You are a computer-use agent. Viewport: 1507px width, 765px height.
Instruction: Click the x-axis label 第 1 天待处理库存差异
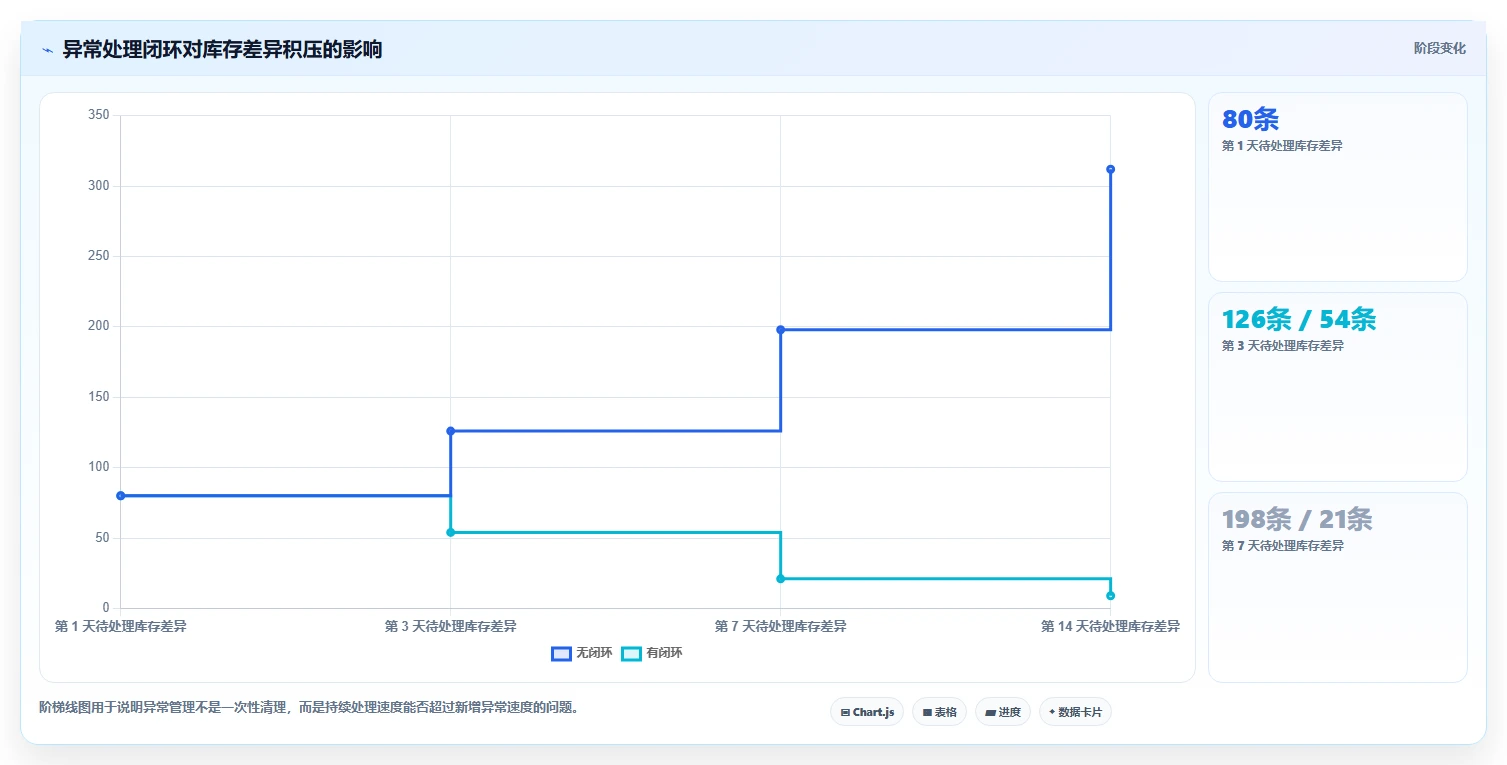[120, 627]
